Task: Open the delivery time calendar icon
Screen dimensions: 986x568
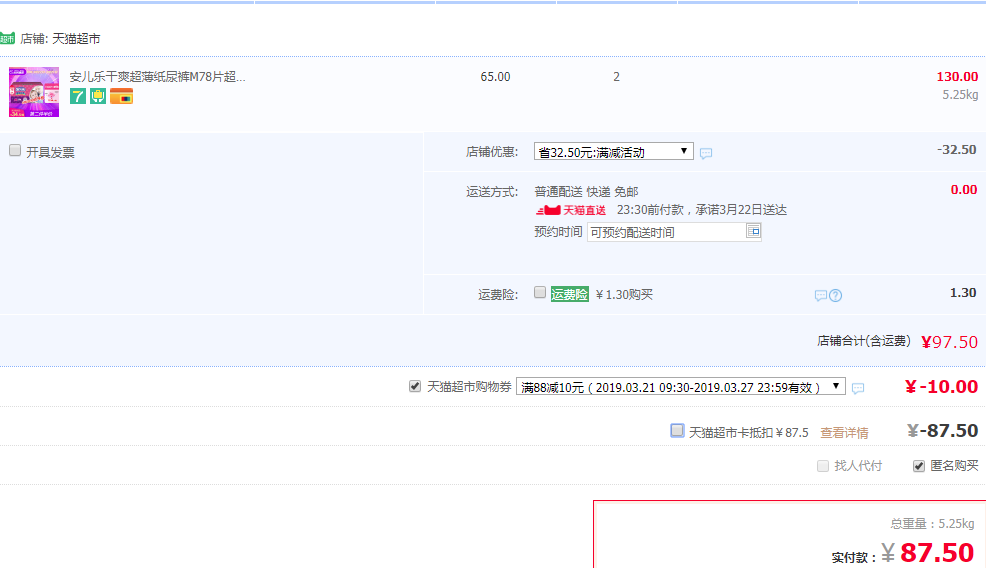Action: 753,231
